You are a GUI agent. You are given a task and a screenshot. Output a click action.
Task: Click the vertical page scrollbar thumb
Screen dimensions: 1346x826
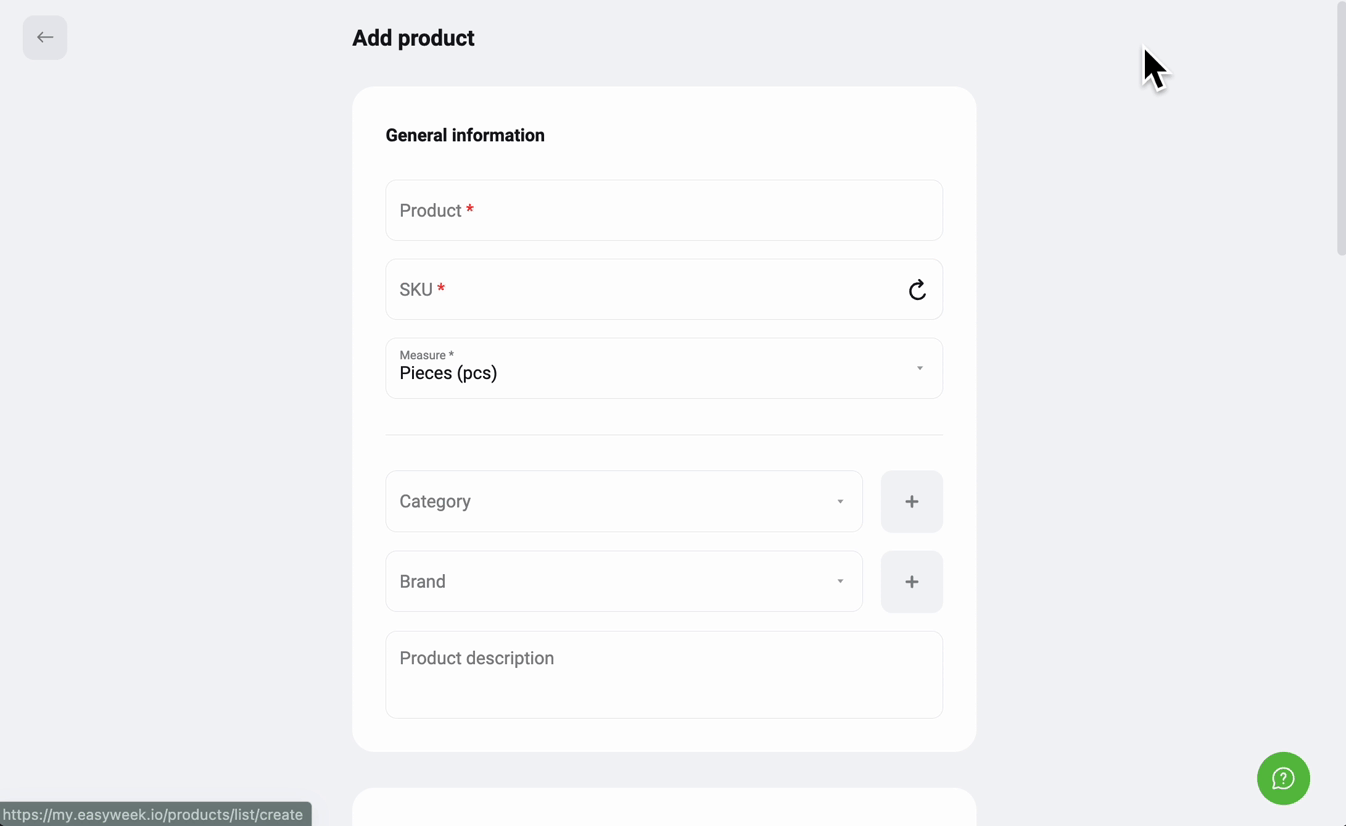pyautogui.click(x=1341, y=128)
